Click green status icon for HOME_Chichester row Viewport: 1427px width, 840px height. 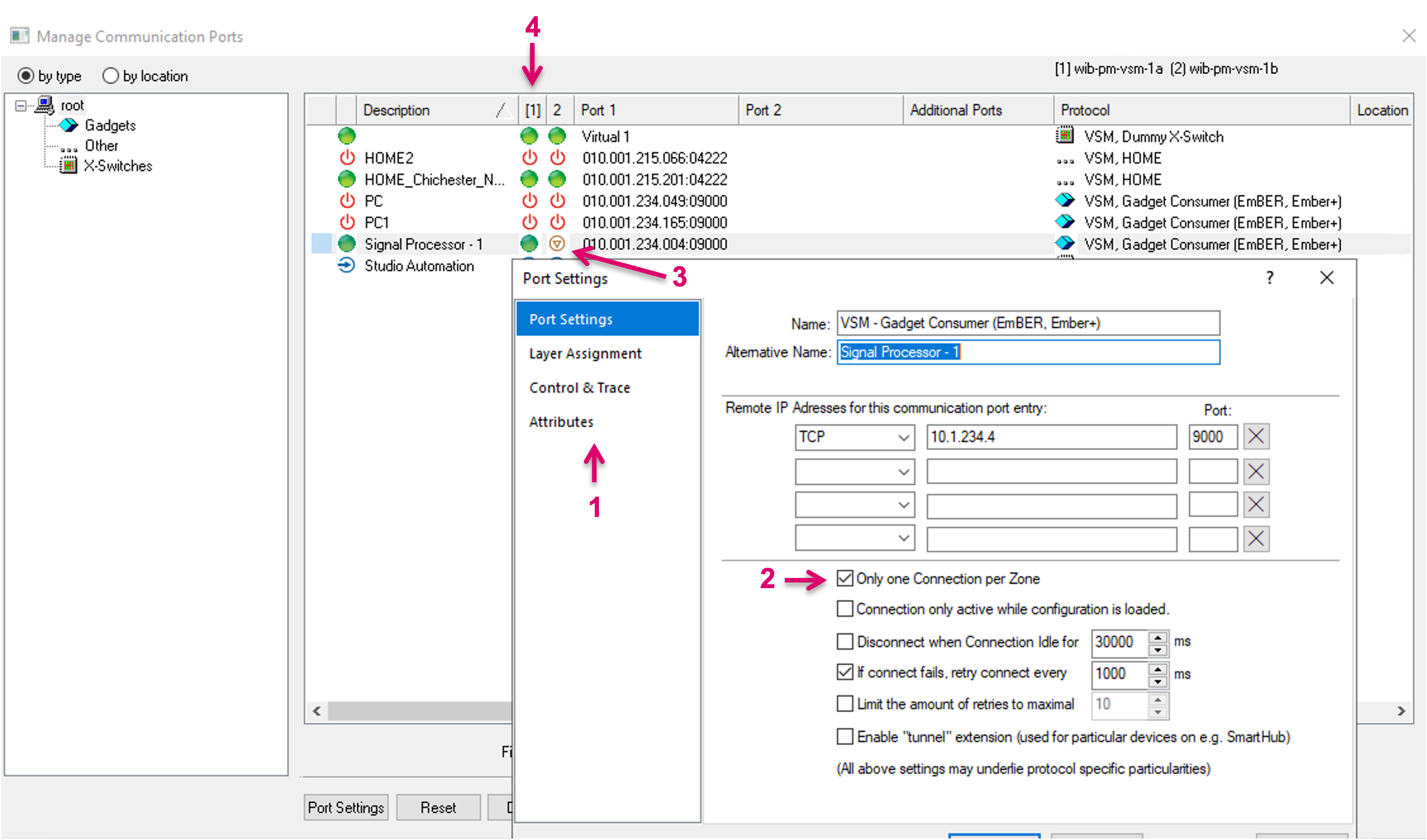pyautogui.click(x=346, y=179)
